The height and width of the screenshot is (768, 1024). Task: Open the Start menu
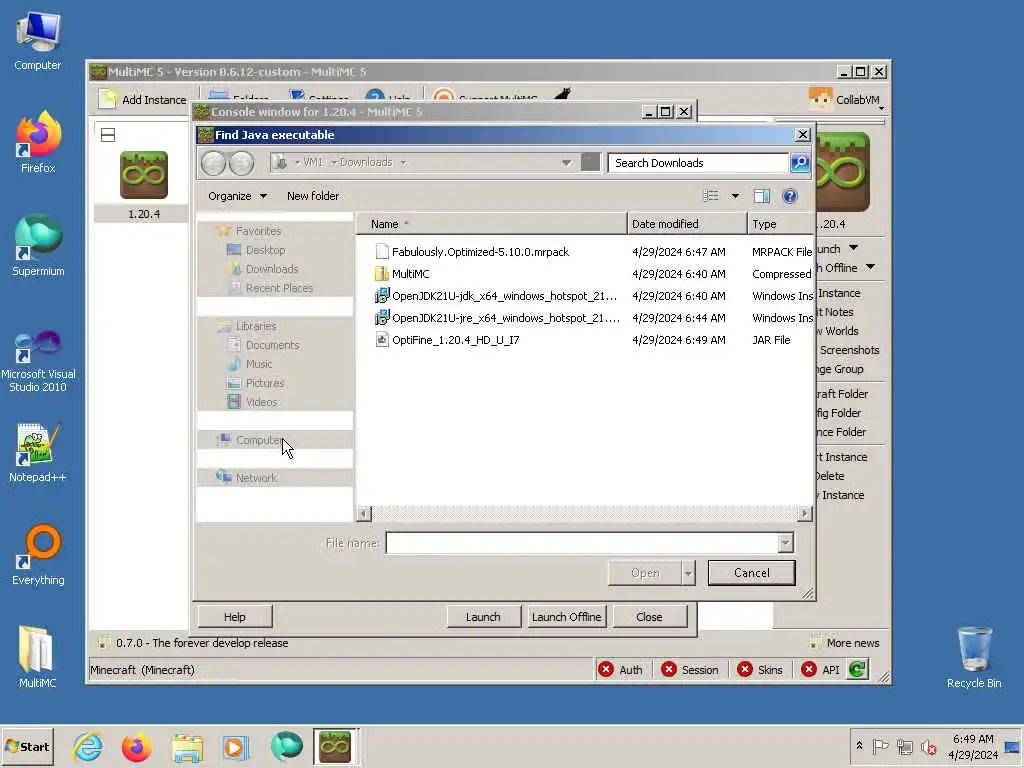coord(27,746)
